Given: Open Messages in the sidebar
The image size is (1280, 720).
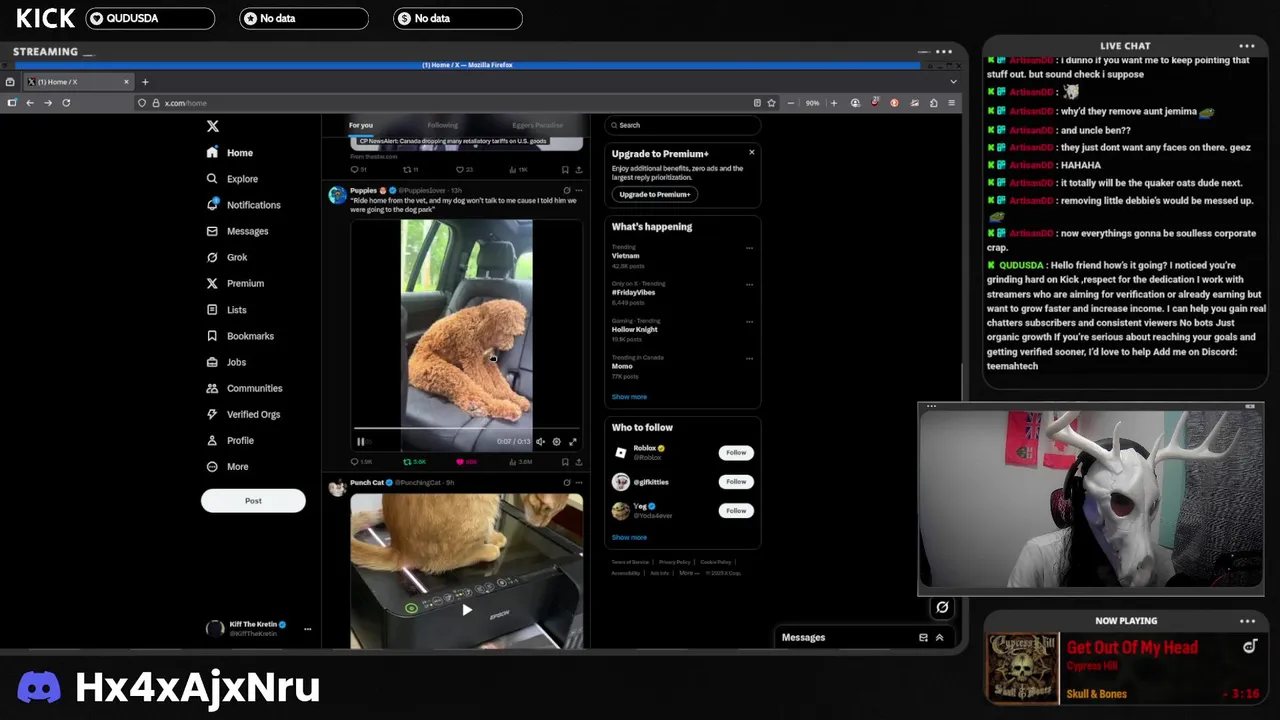Looking at the screenshot, I should 237,231.
